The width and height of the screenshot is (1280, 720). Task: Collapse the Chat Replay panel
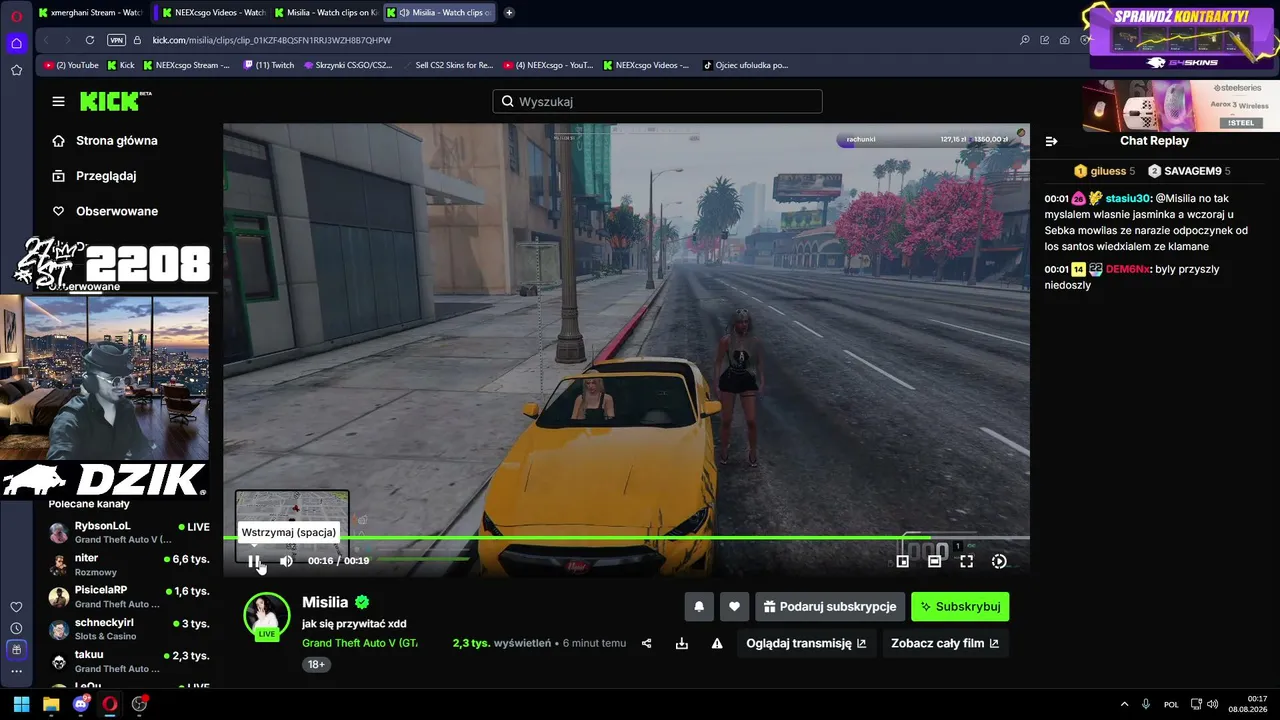pos(1051,141)
